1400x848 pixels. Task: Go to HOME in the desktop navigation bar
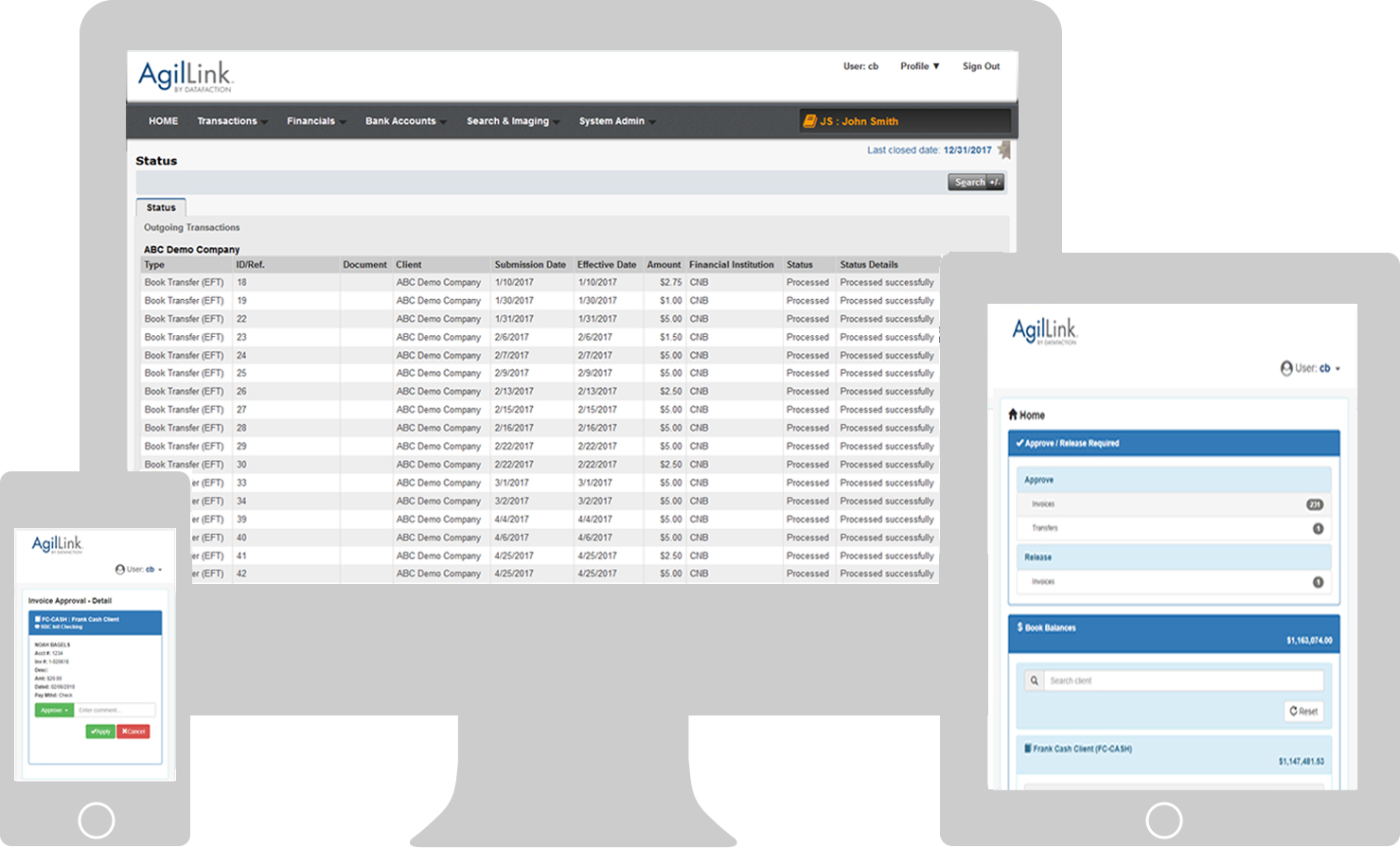click(x=163, y=121)
